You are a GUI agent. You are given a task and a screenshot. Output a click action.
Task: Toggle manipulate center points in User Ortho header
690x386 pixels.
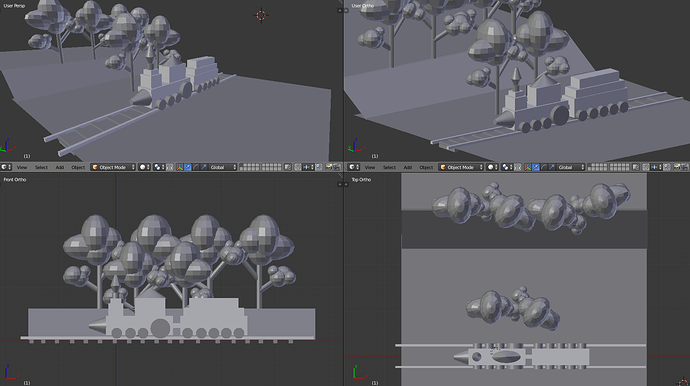(518, 167)
